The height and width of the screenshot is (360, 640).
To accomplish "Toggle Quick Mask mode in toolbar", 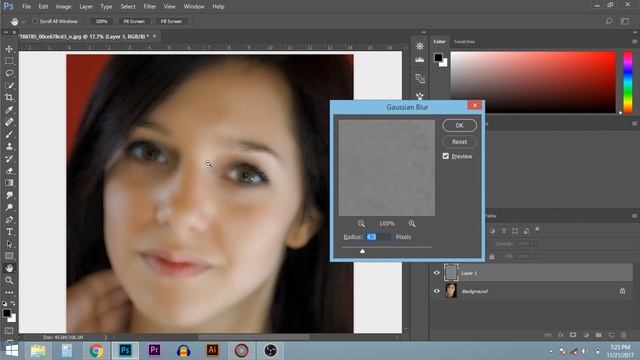I will pyautogui.click(x=9, y=330).
